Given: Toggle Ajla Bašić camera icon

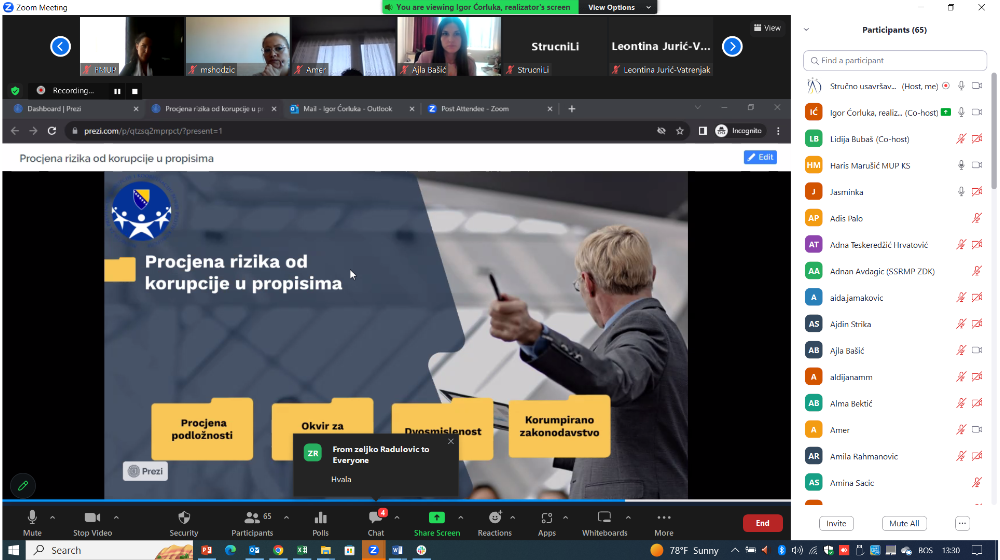Looking at the screenshot, I should click(977, 350).
